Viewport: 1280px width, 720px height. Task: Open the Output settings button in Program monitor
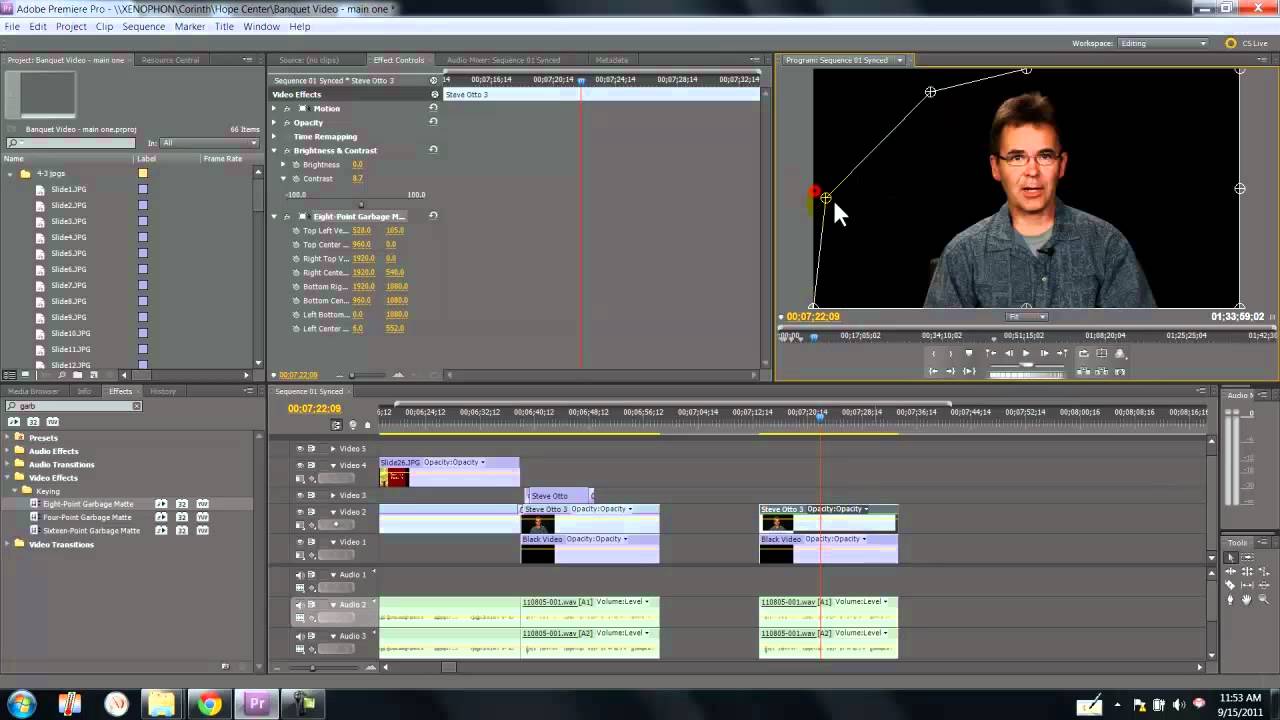1120,353
